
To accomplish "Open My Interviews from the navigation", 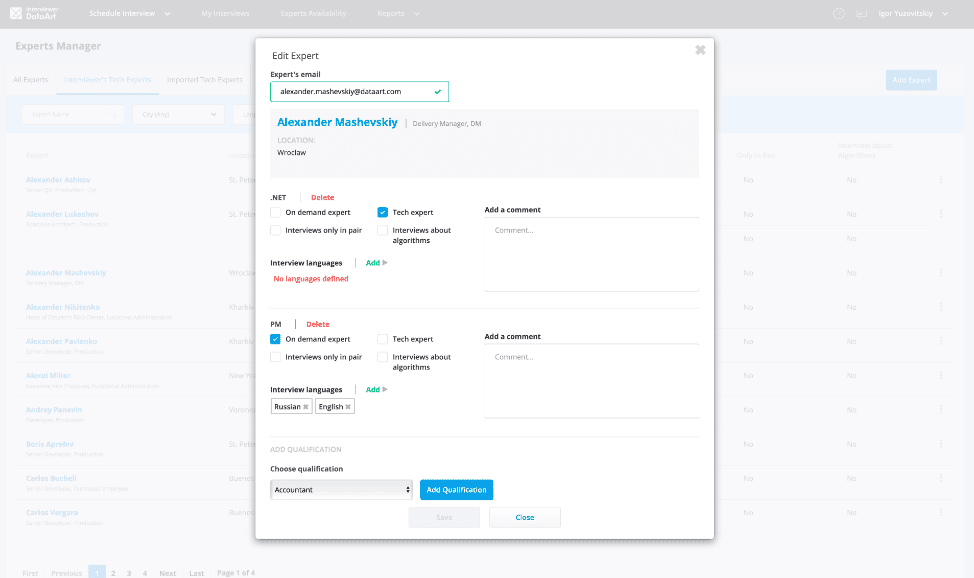I will click(225, 14).
